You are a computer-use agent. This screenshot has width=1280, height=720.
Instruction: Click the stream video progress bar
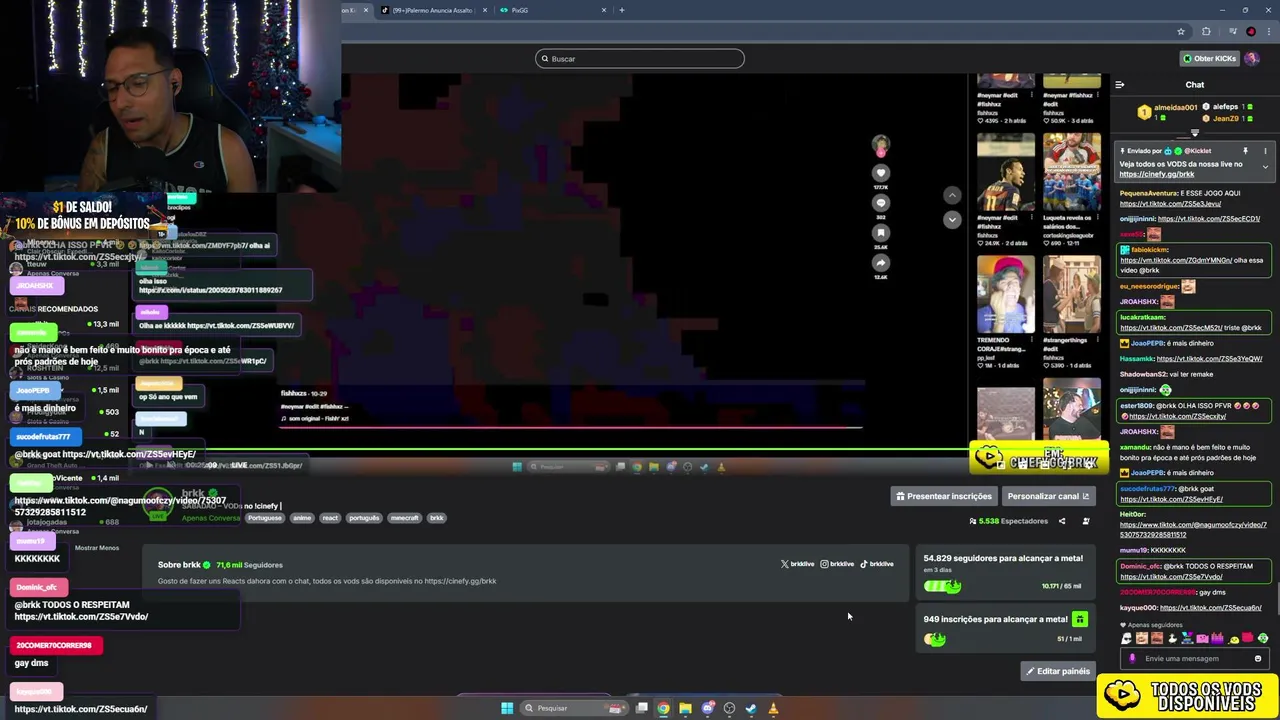pos(571,428)
